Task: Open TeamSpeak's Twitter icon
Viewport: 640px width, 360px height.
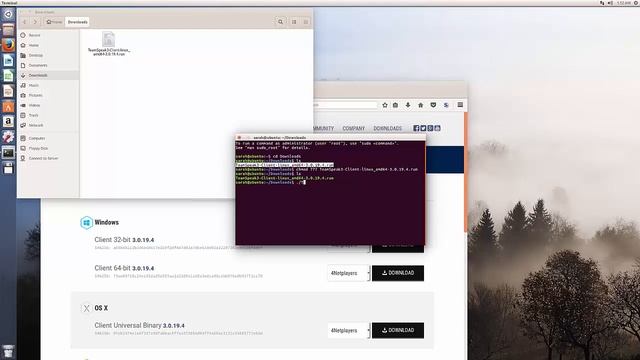Action: pyautogui.click(x=423, y=128)
